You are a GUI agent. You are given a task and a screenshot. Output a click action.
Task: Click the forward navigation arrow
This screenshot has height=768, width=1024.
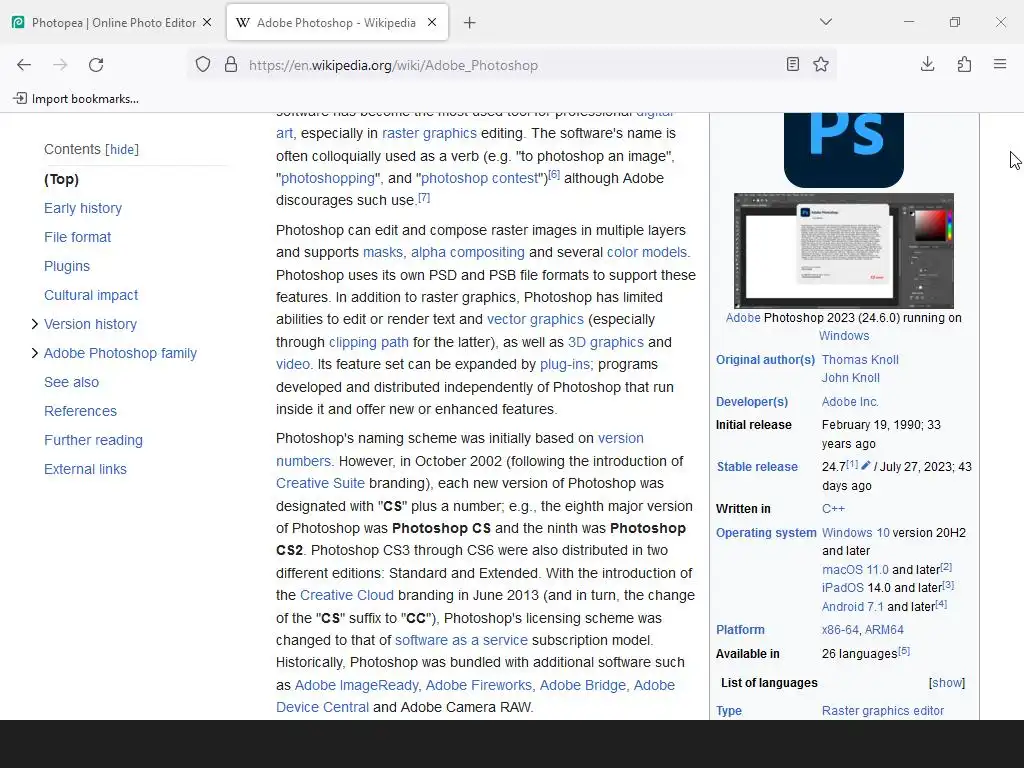60,65
